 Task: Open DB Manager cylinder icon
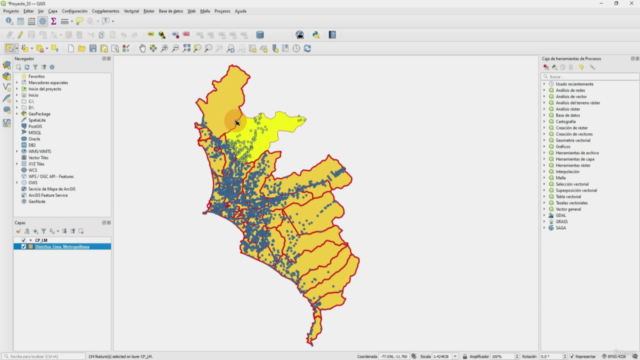pos(260,35)
